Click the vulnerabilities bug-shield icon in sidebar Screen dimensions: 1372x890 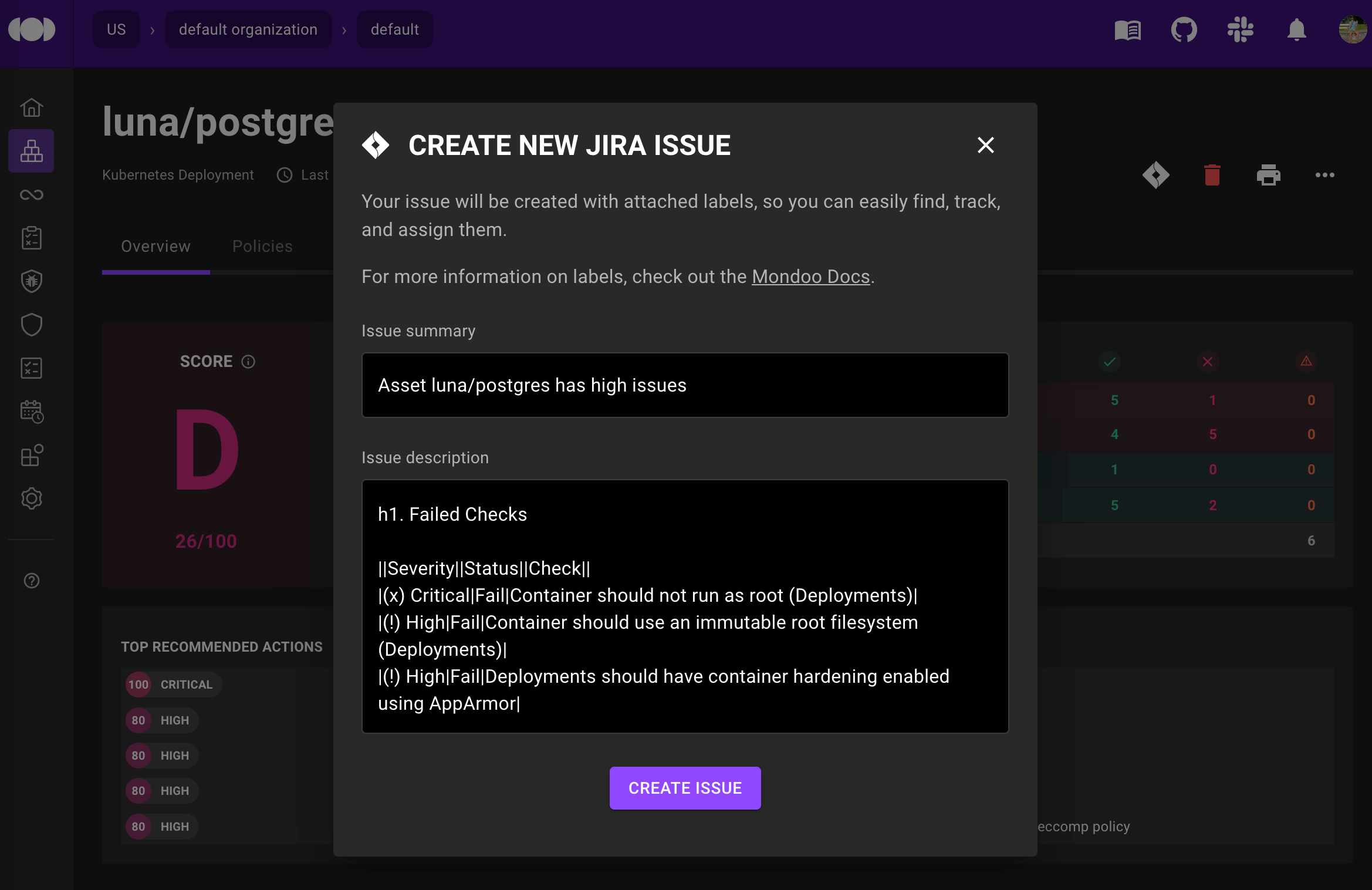pos(31,281)
